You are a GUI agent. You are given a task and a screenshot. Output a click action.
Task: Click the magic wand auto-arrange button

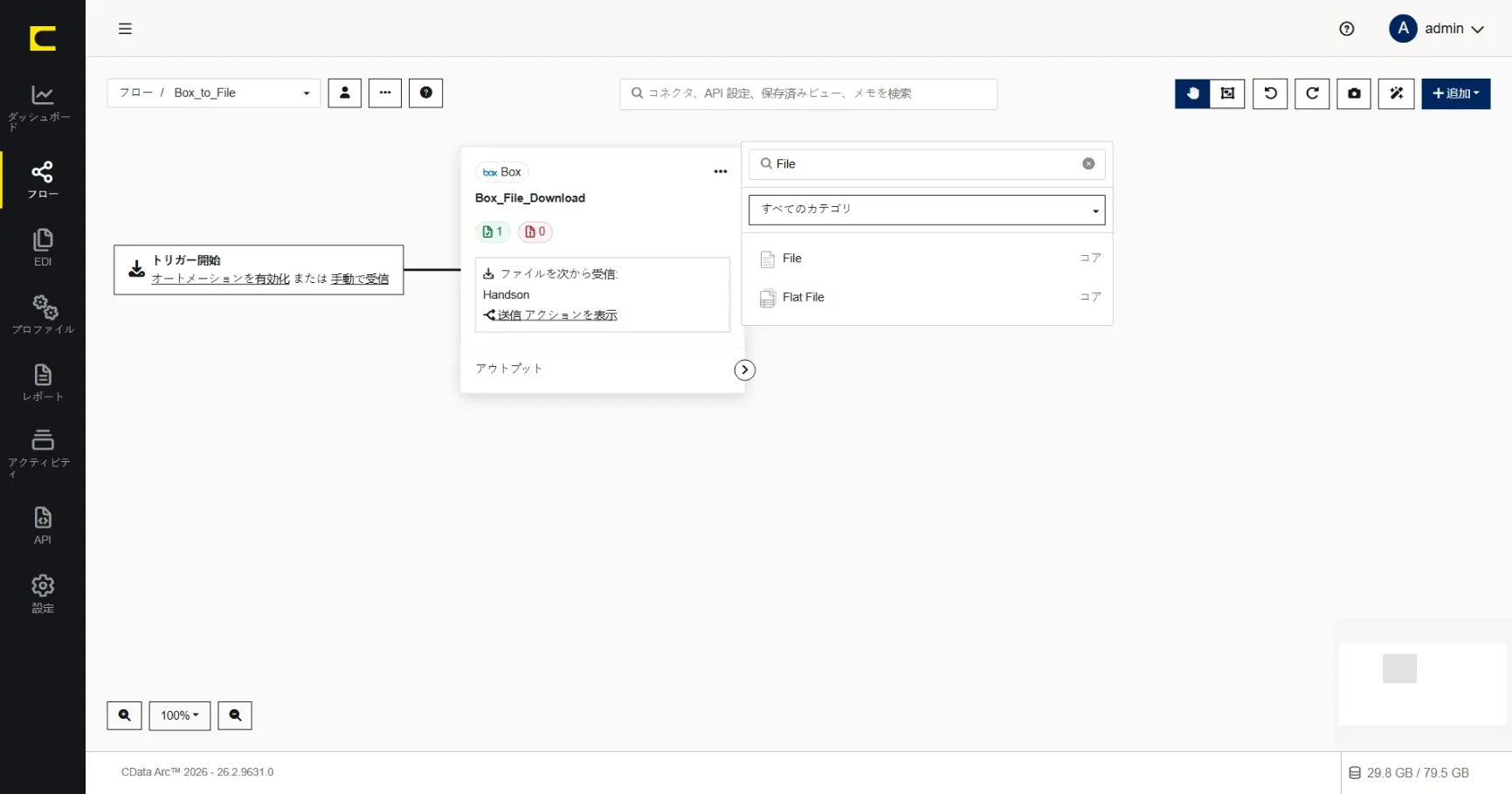point(1396,93)
